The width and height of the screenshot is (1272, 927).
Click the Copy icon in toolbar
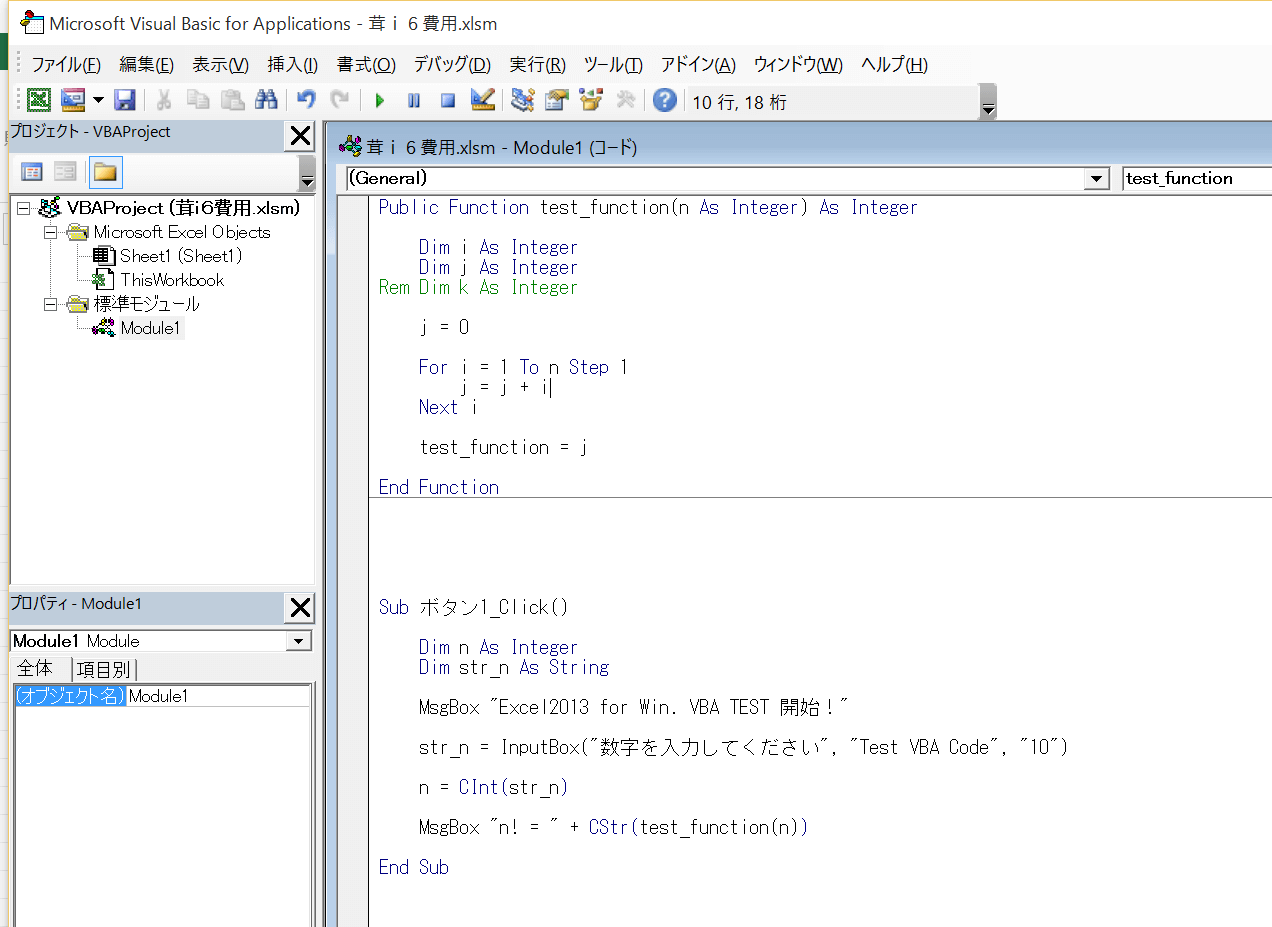pos(198,100)
